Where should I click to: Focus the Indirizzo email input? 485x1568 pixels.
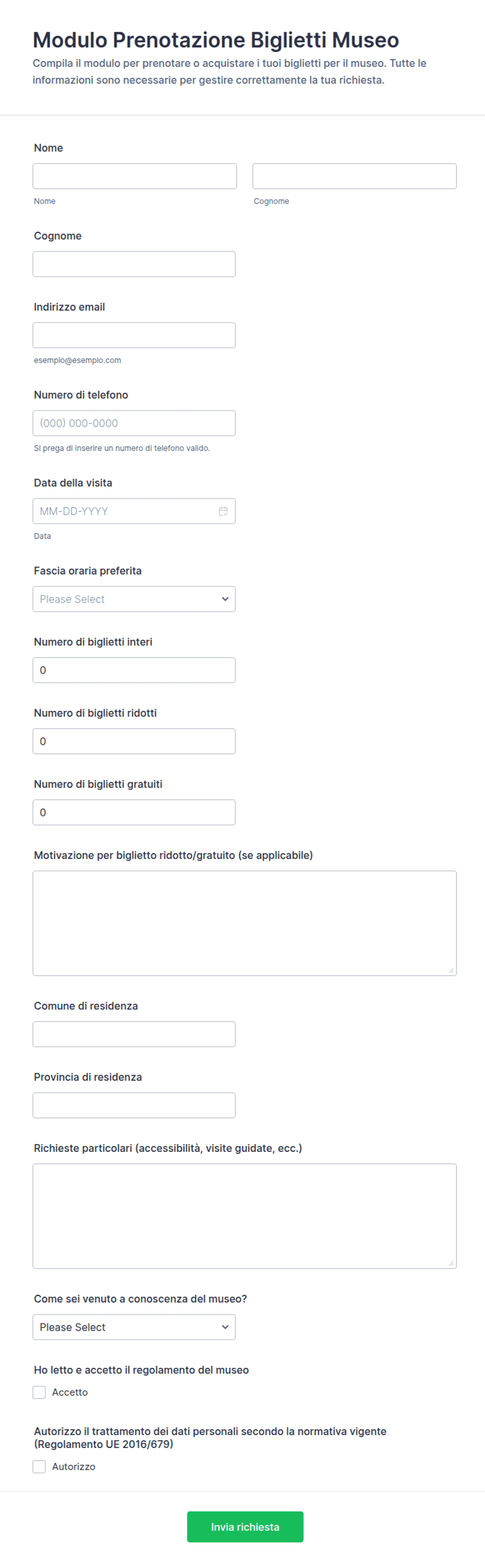pyautogui.click(x=134, y=335)
